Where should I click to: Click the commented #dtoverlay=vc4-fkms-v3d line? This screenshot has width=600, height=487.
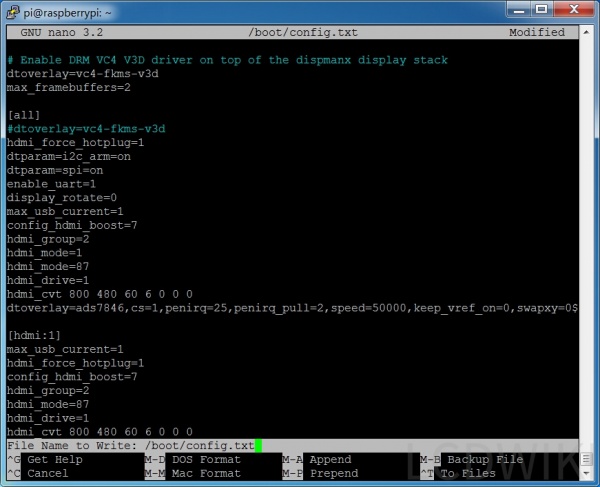[85, 129]
